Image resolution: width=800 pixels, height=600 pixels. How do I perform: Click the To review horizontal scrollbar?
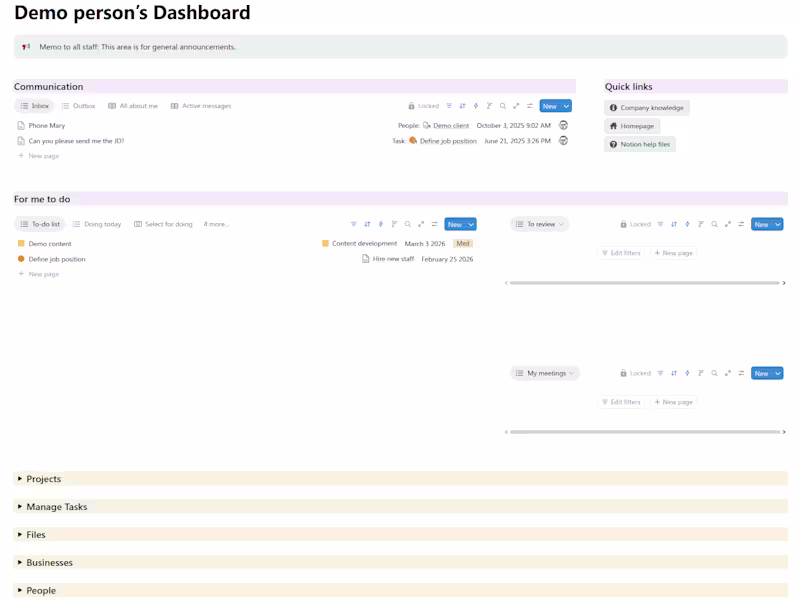coord(644,283)
